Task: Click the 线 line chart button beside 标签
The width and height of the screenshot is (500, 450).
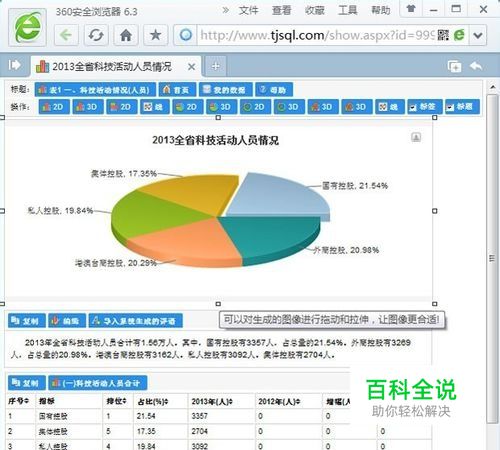Action: click(x=390, y=107)
